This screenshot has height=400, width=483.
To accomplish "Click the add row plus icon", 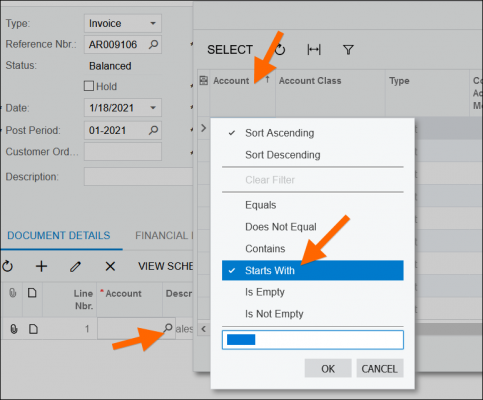I will (x=42, y=266).
